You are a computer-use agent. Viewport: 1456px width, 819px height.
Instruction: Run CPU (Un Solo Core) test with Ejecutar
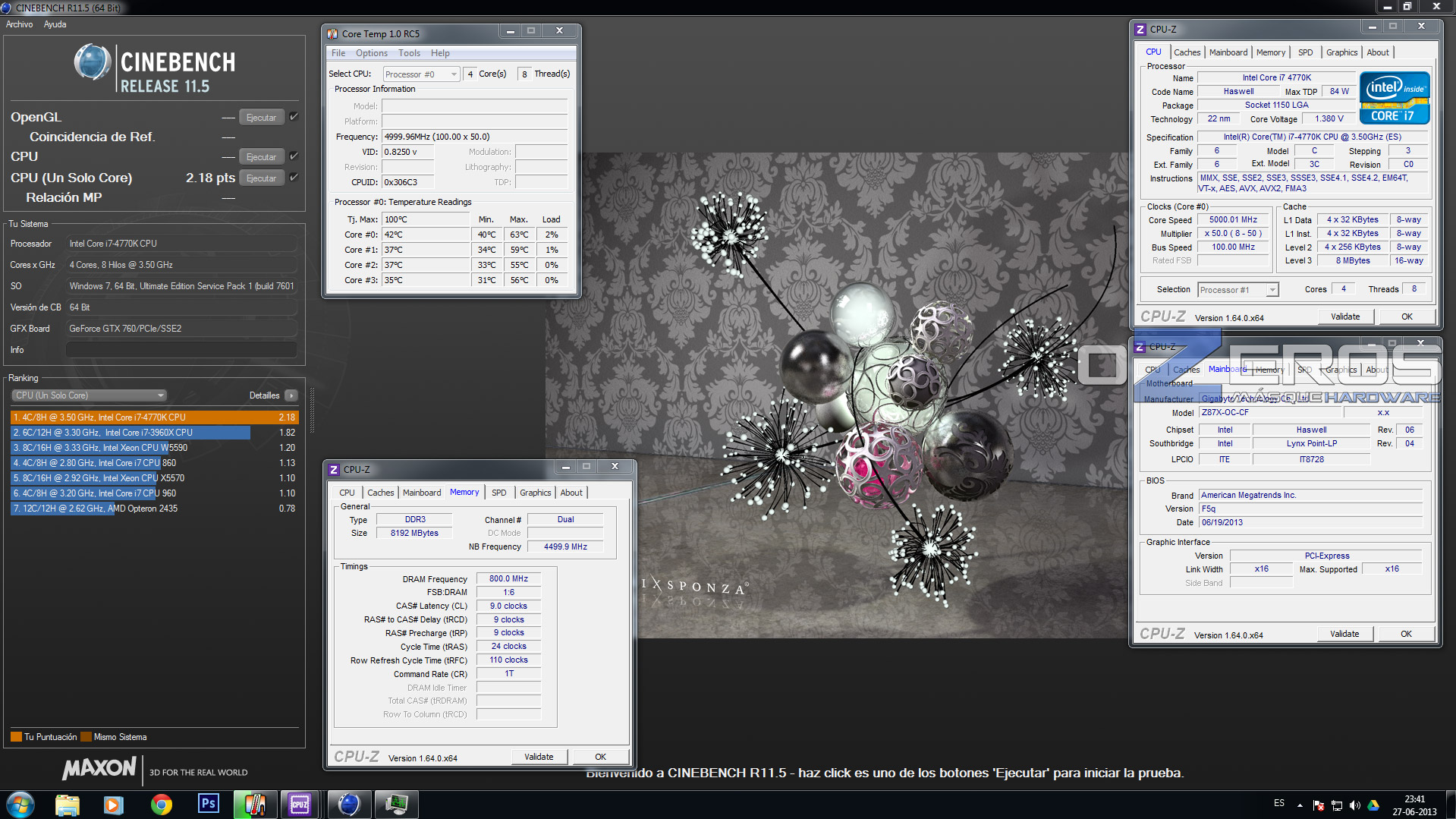[261, 178]
